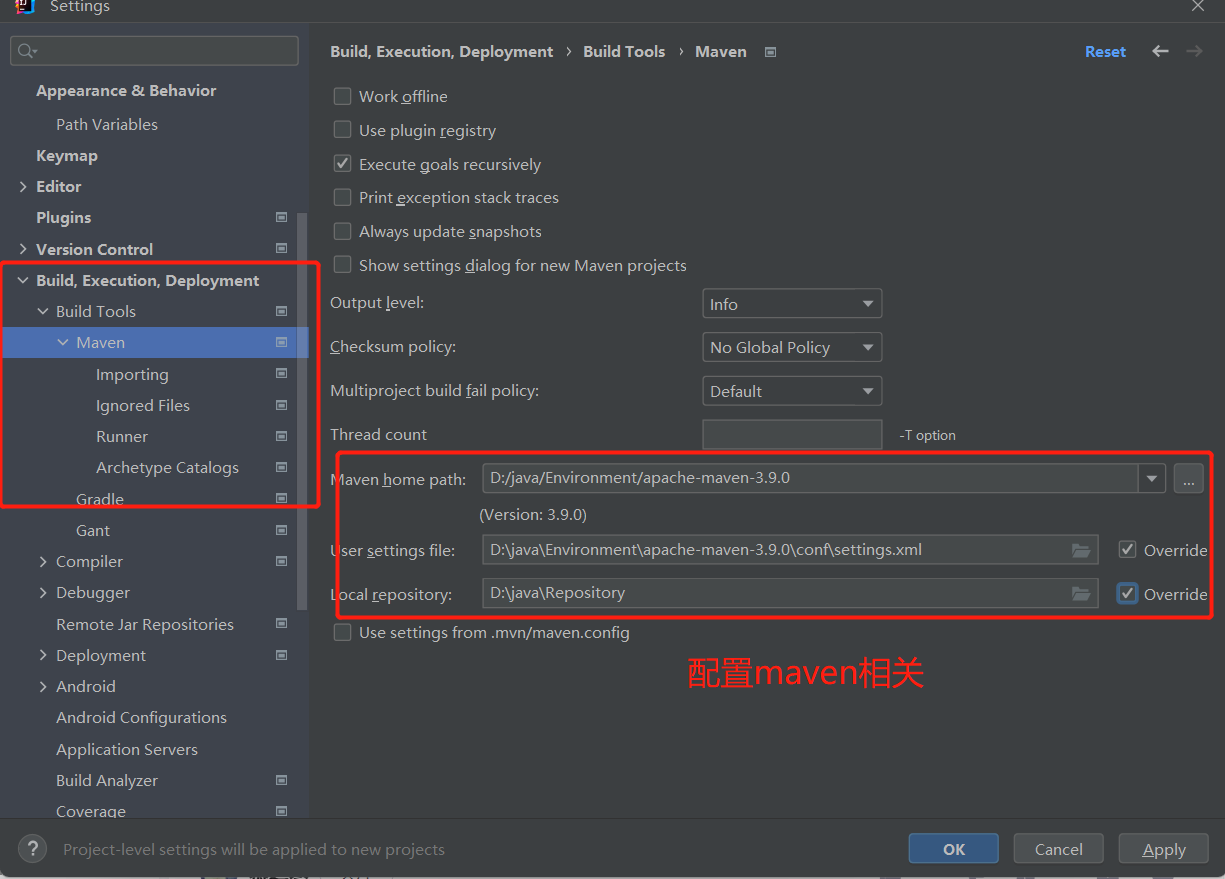The width and height of the screenshot is (1225, 879).
Task: Toggle Override for User settings file
Action: 1127,550
